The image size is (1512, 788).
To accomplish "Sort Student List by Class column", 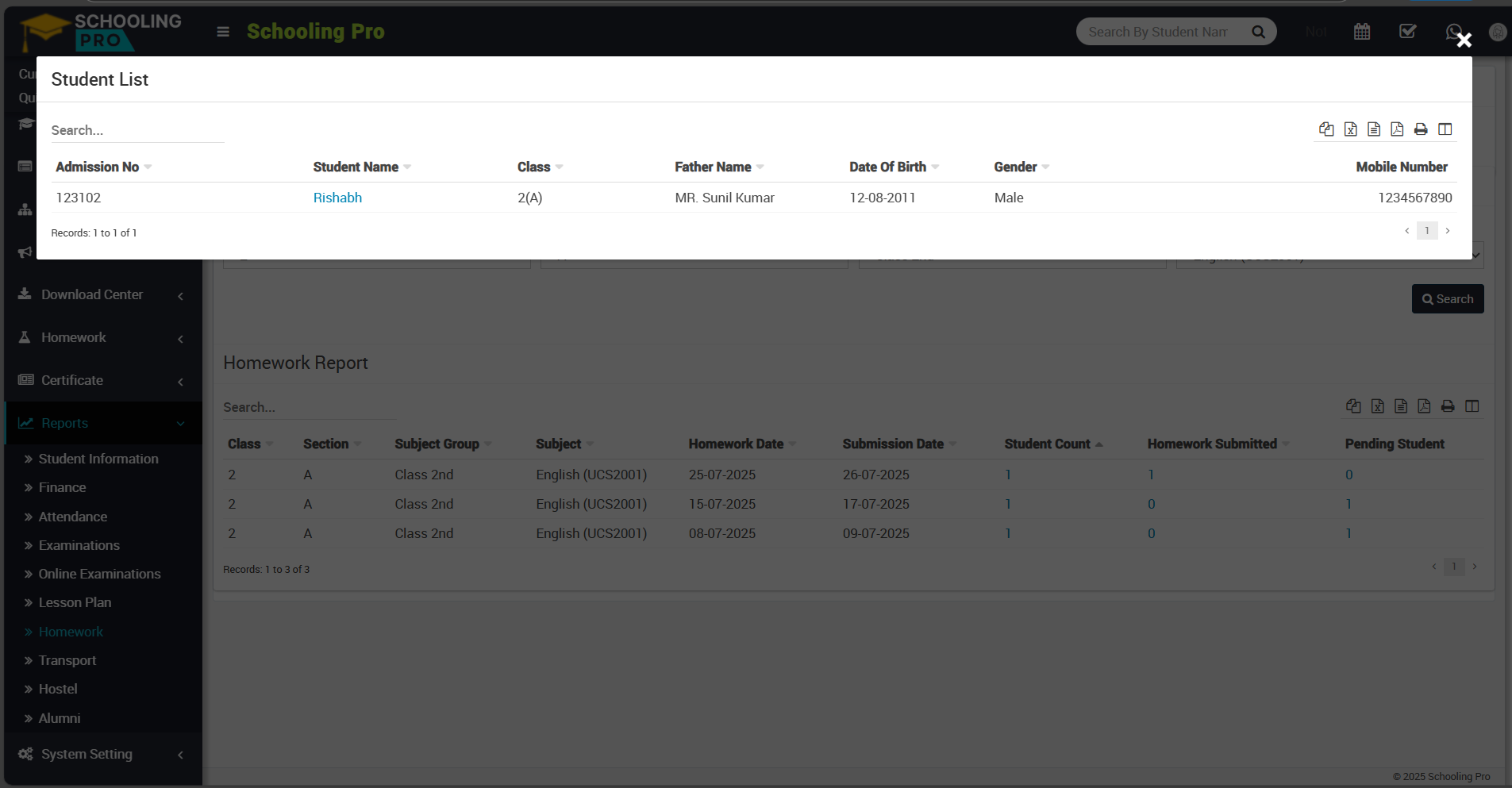I will click(540, 167).
